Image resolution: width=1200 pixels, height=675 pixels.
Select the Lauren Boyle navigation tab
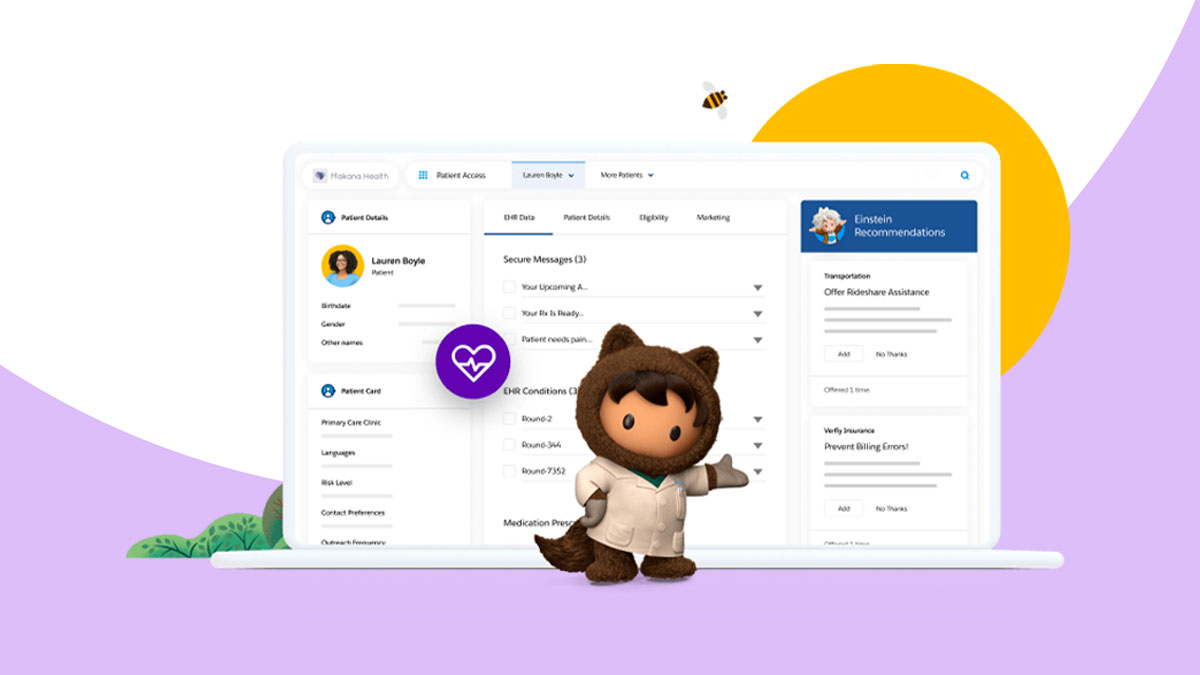[x=548, y=175]
